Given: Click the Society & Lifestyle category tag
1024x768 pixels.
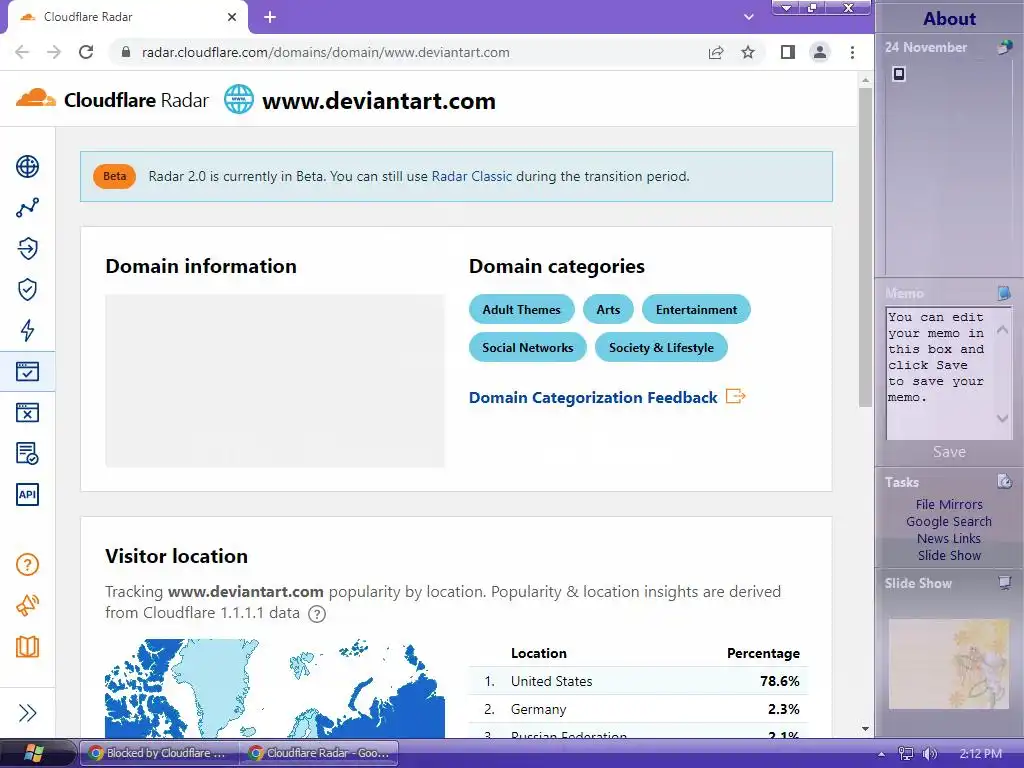Looking at the screenshot, I should click(x=661, y=347).
